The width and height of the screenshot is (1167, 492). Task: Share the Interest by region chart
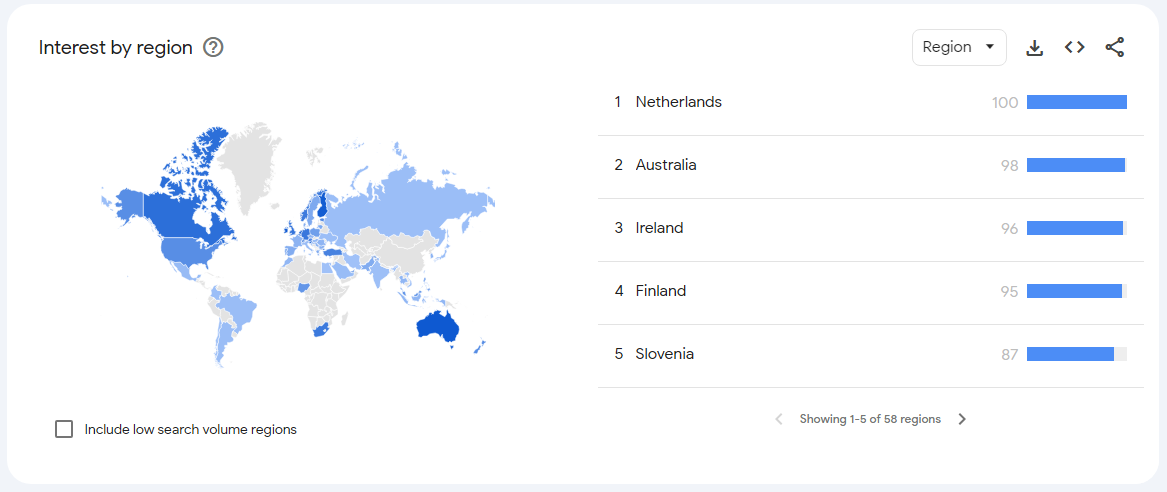(1115, 48)
